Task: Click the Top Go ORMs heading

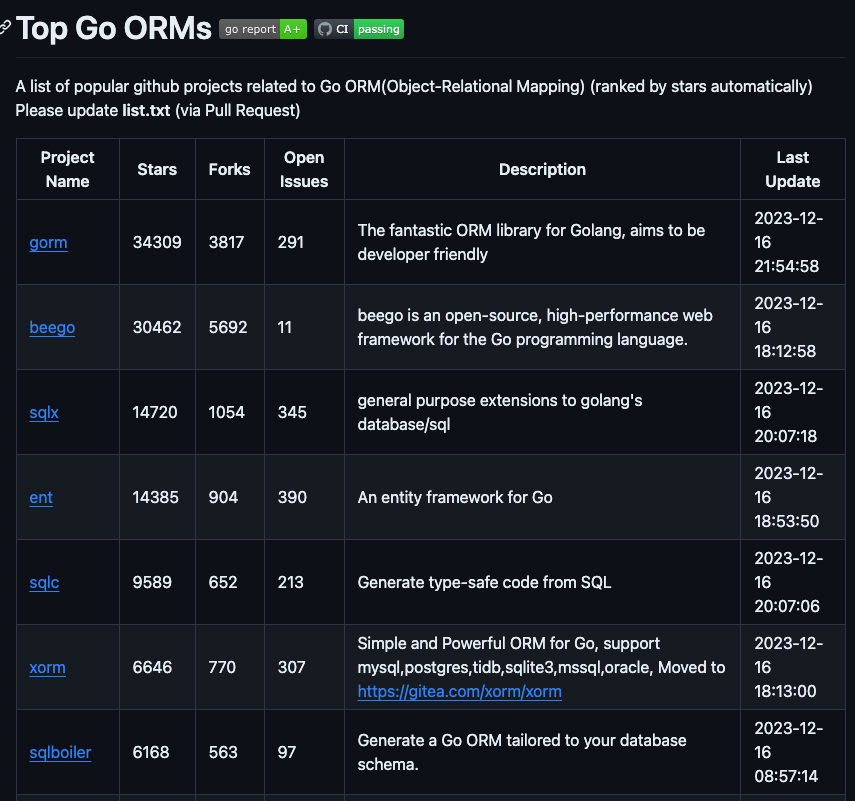Action: point(113,29)
